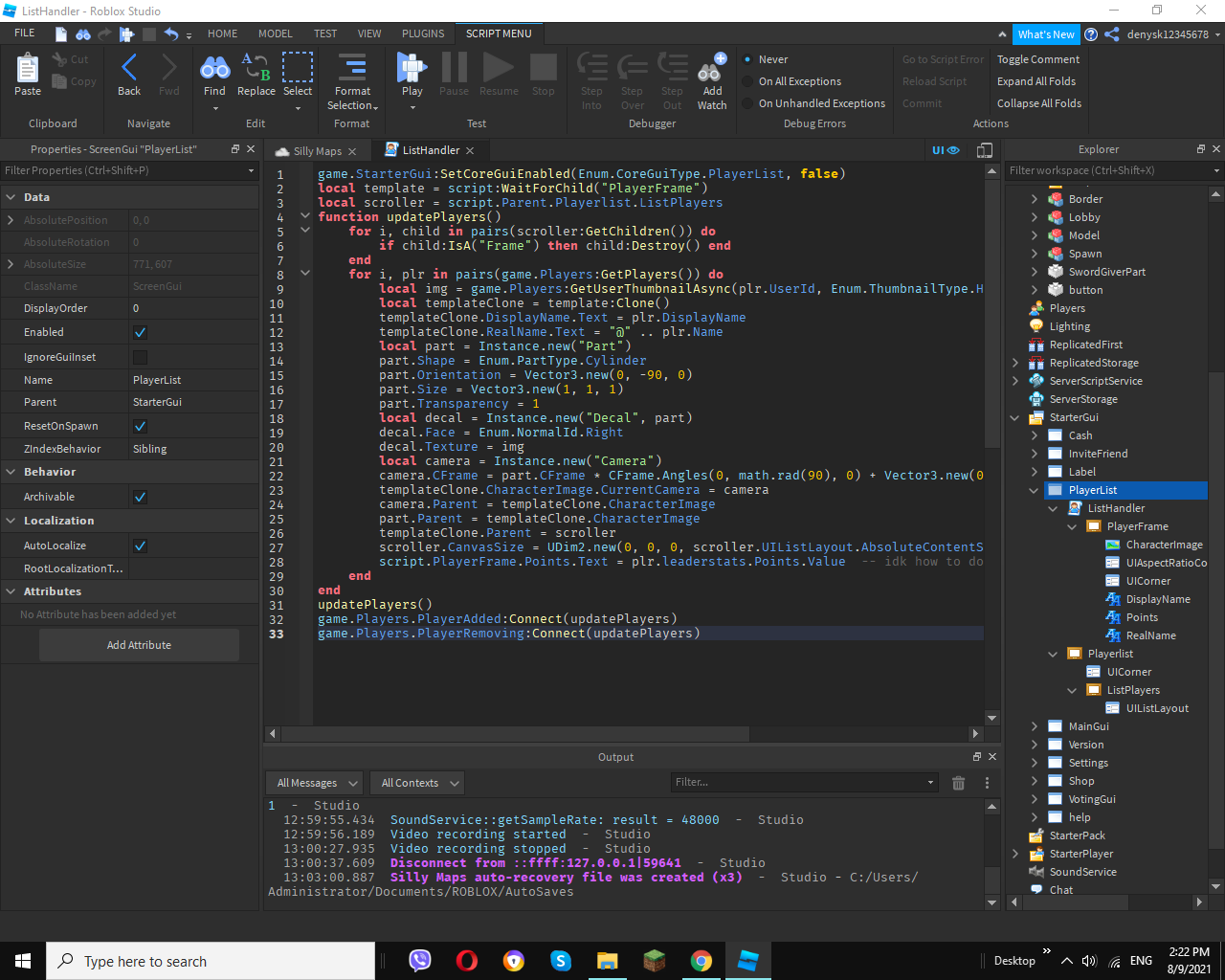Screen dimensions: 1225x980
Task: Click the Find binoculars icon
Action: click(214, 69)
